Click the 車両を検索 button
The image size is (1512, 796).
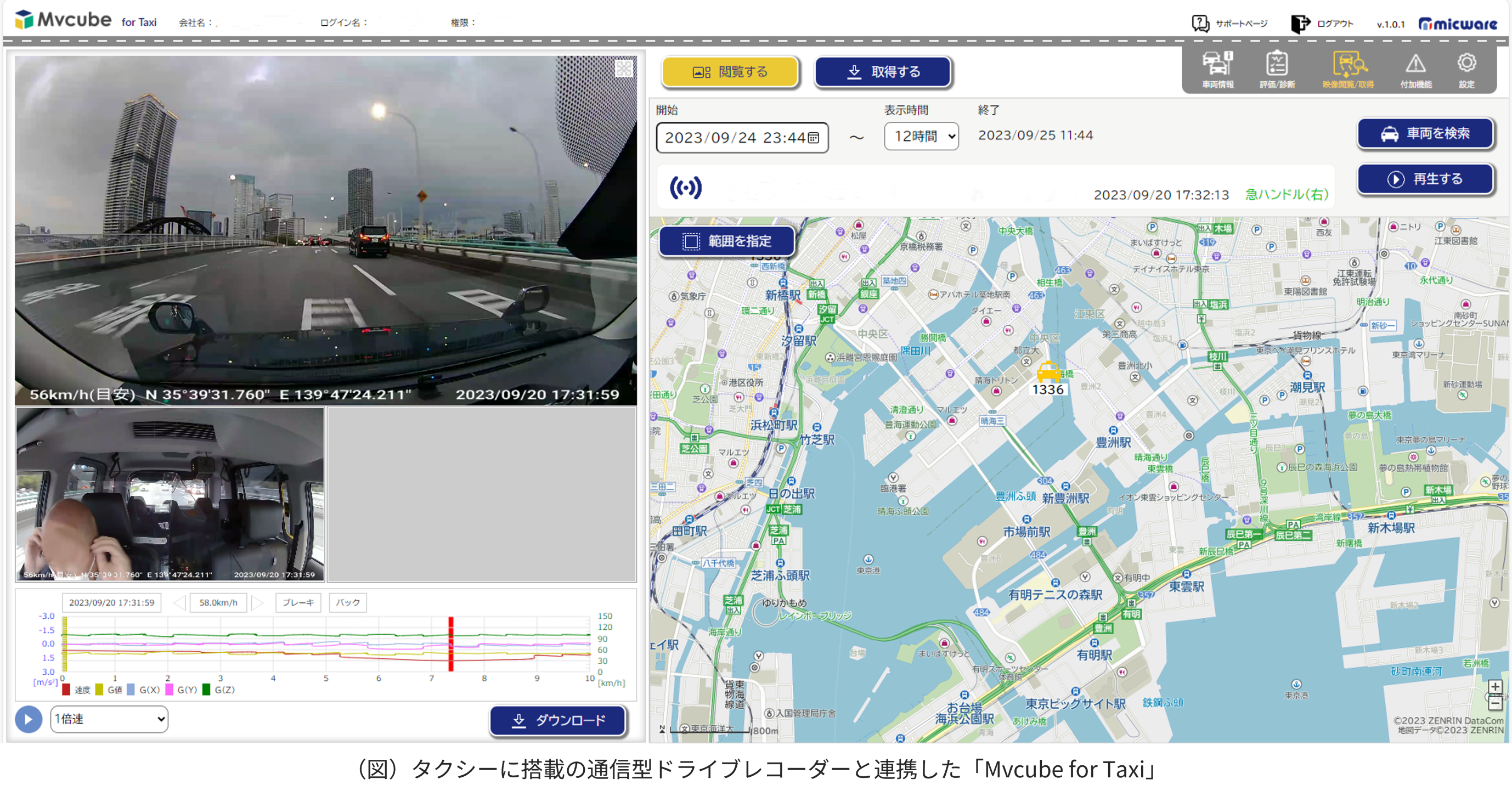pyautogui.click(x=1425, y=133)
